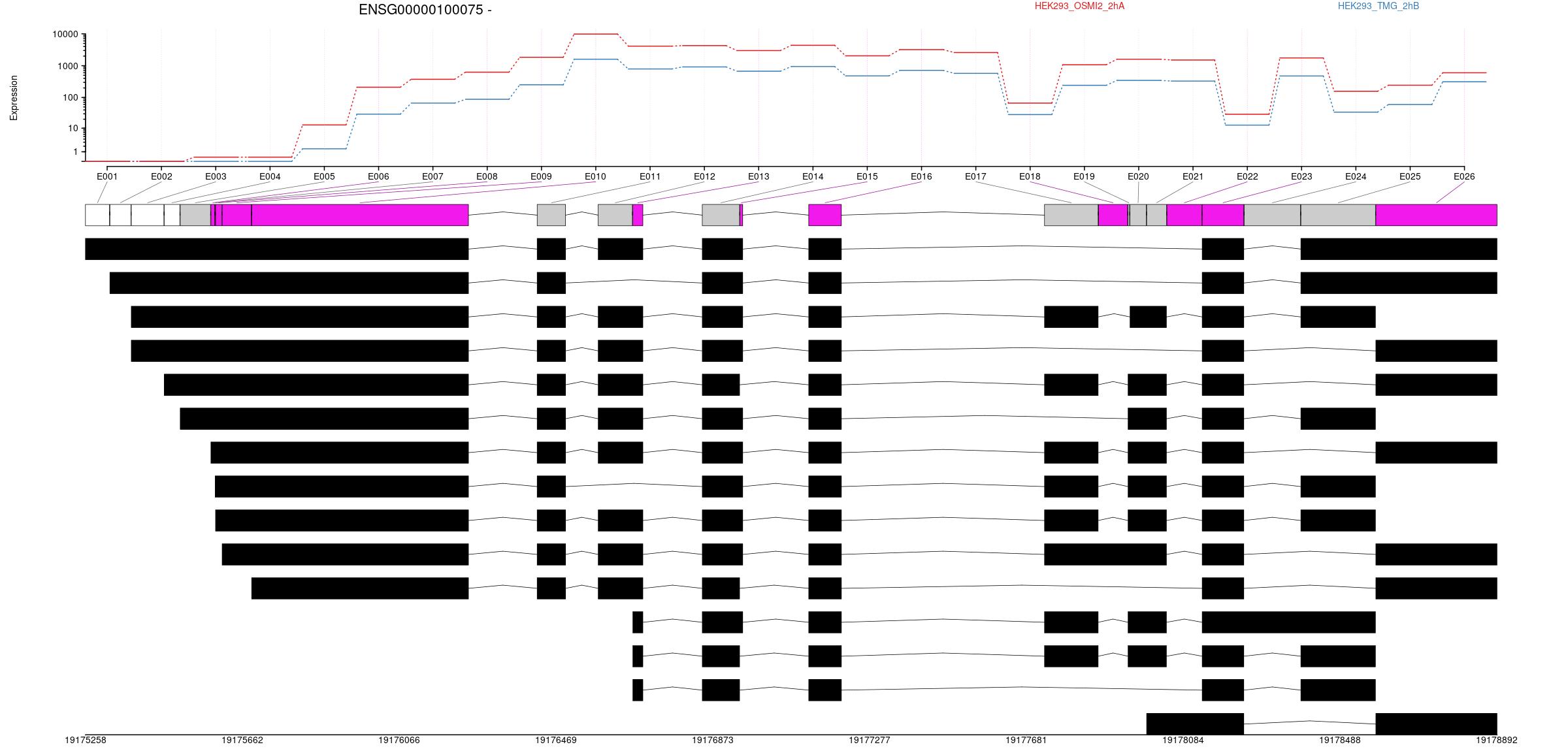
Task: Click the red expression dip above E022
Action: pyautogui.click(x=1247, y=114)
